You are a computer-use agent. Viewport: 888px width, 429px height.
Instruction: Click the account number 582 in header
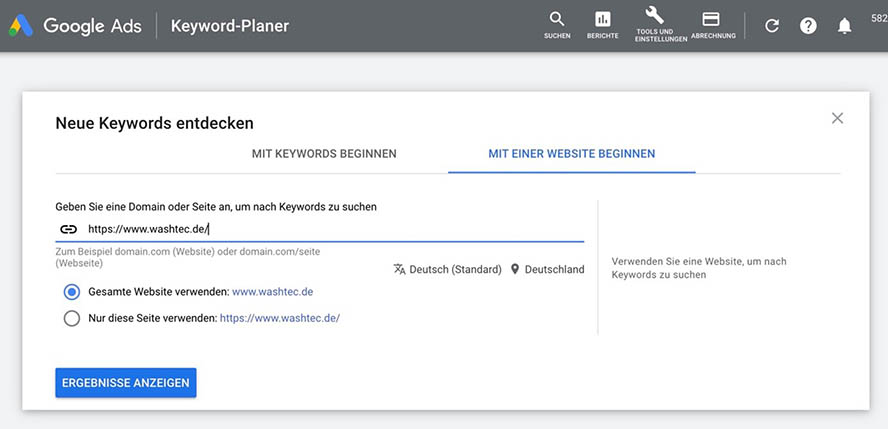(880, 18)
